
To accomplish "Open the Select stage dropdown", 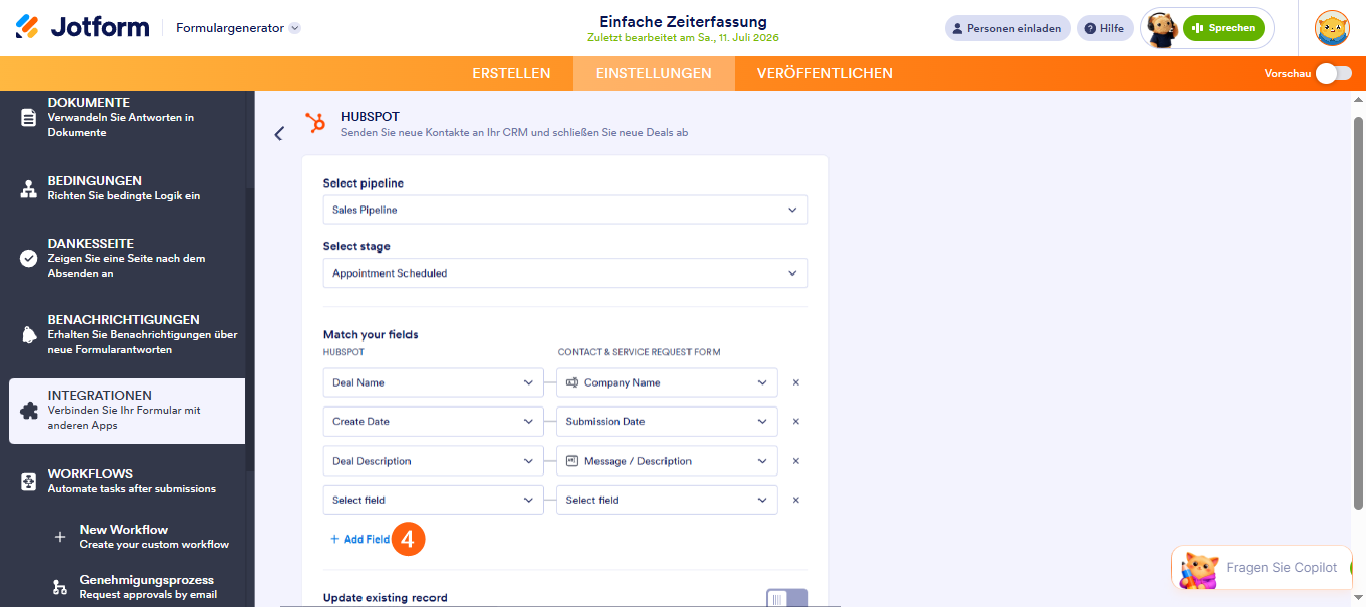I will [x=565, y=273].
